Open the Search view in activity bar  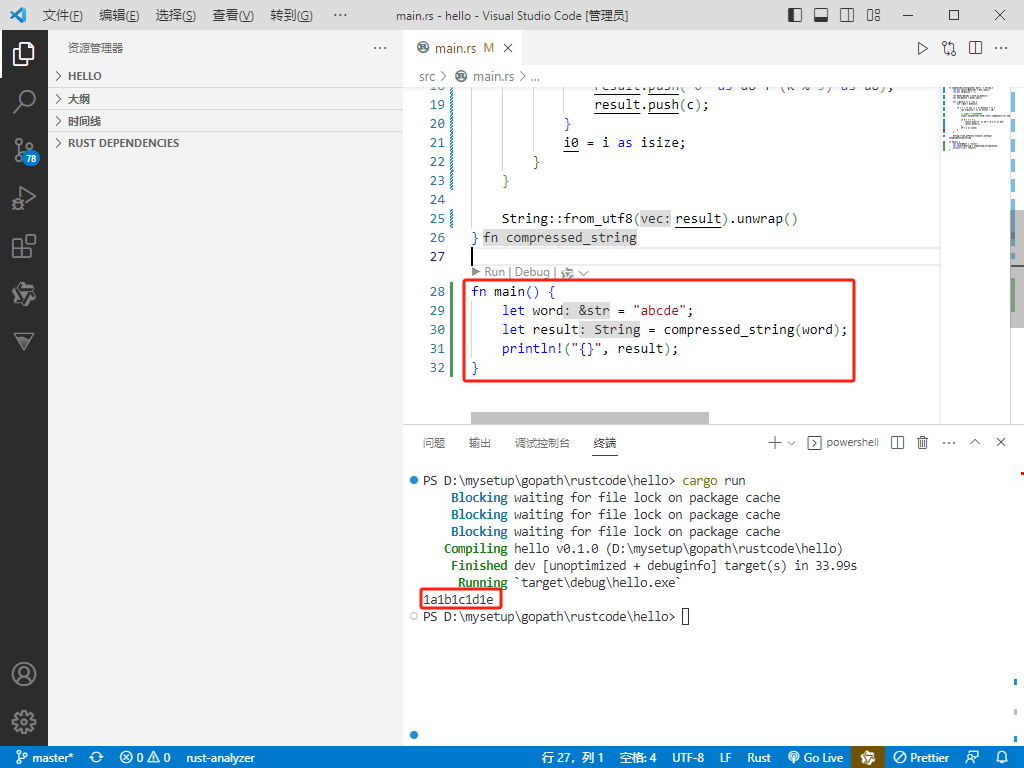(24, 102)
